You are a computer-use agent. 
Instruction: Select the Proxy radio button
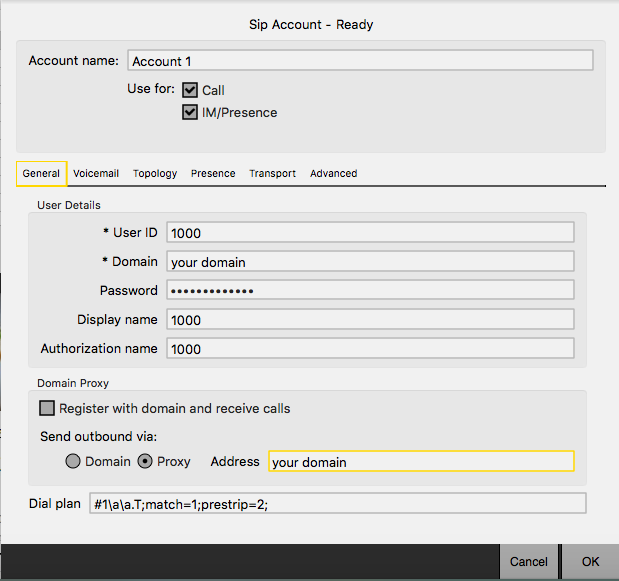145,461
